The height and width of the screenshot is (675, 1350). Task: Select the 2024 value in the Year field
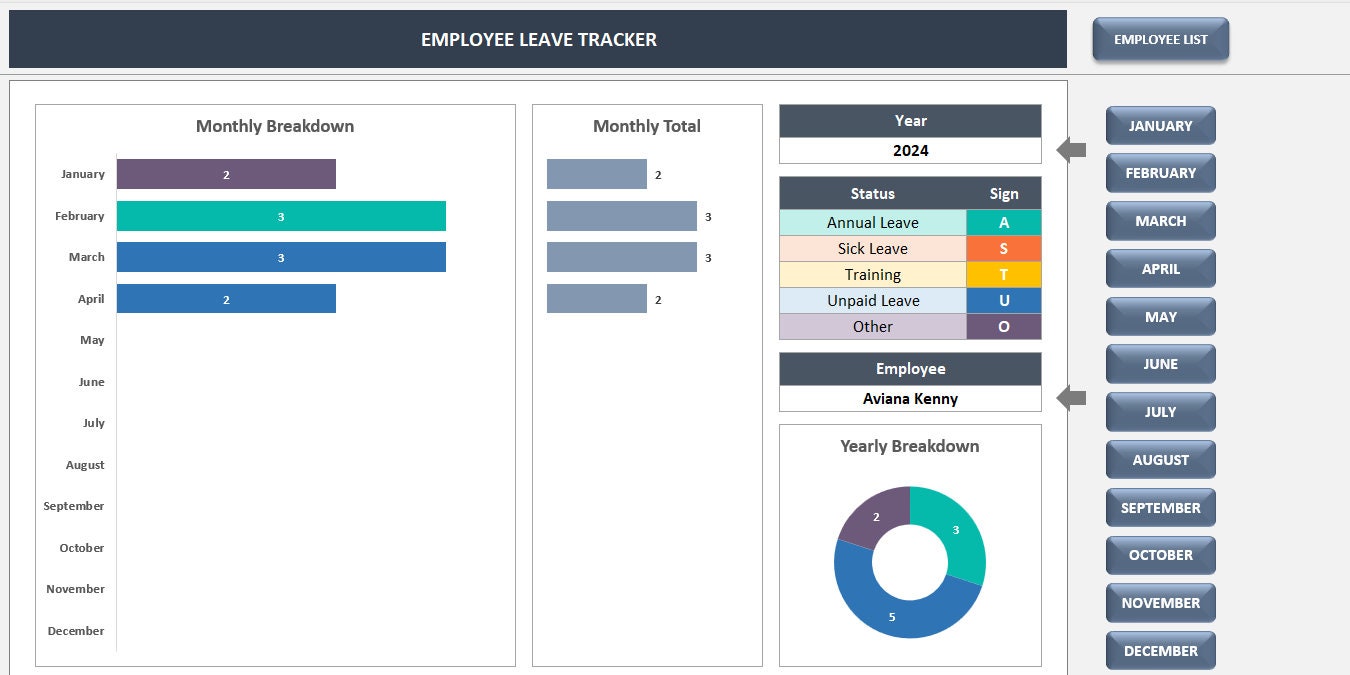click(x=910, y=150)
